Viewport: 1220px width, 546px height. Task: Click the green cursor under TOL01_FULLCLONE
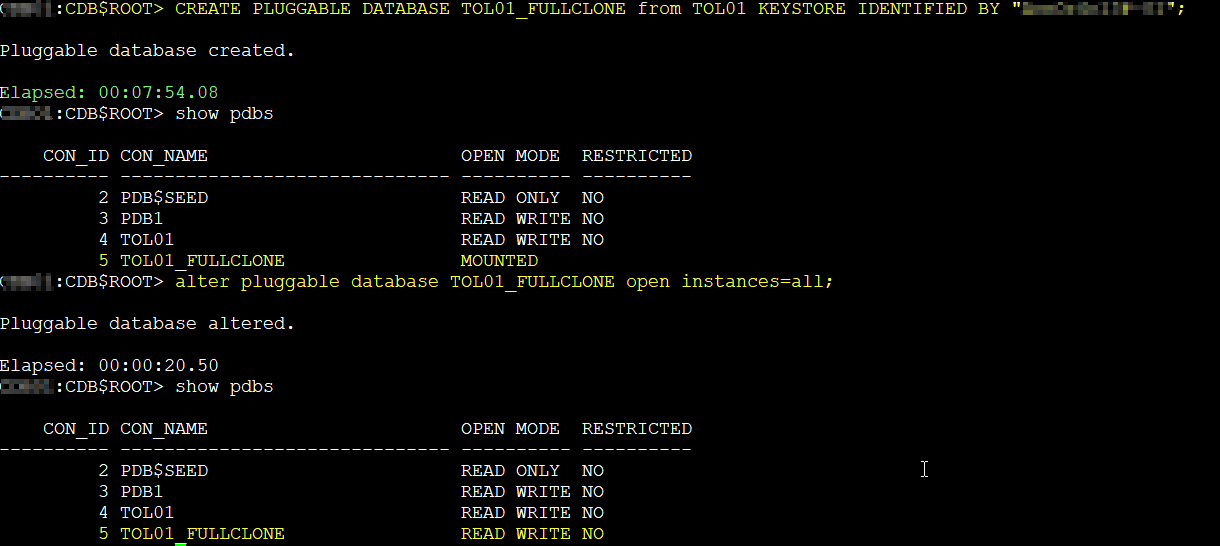(x=181, y=543)
